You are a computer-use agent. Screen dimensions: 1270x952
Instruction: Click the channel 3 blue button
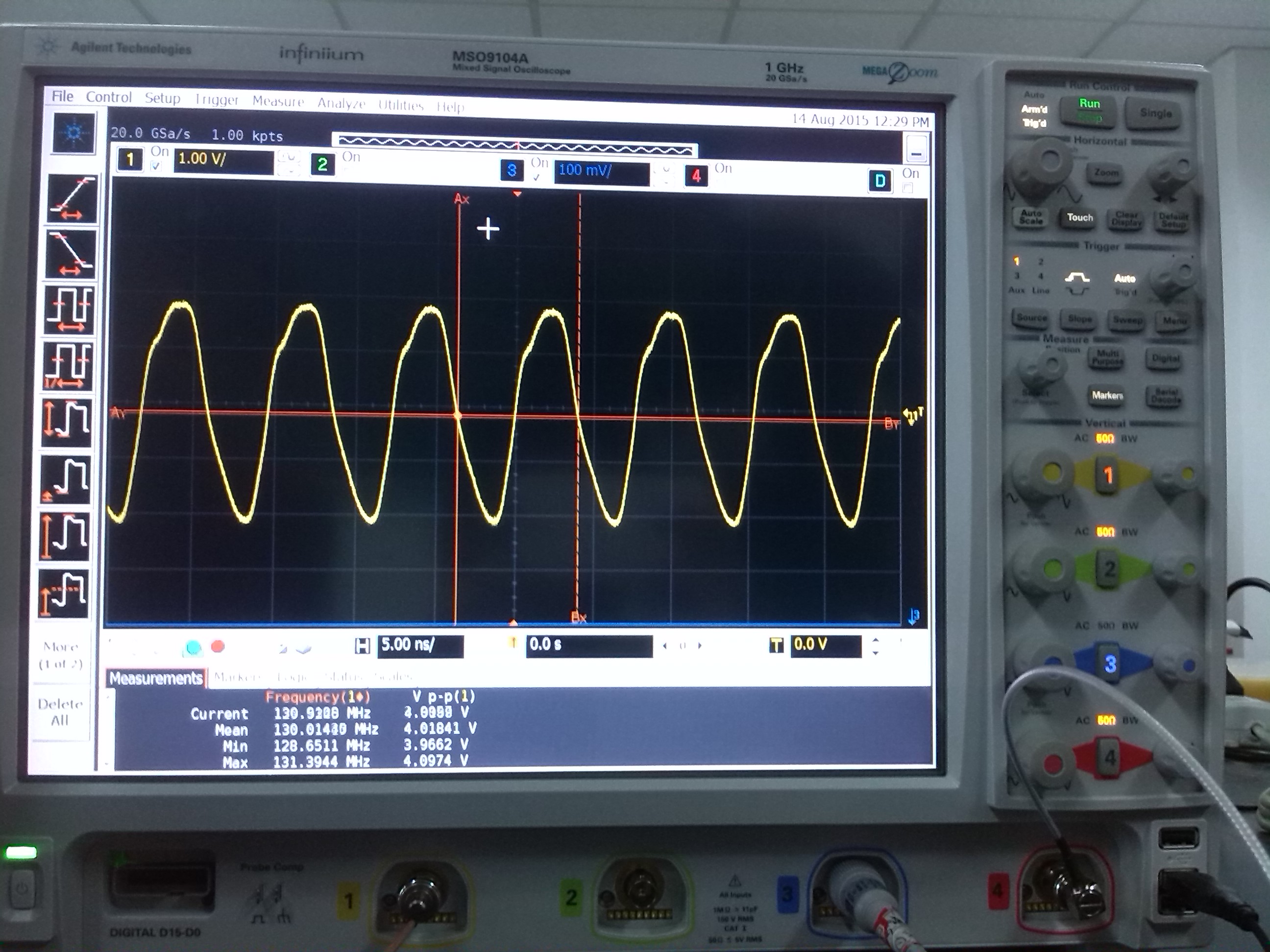pyautogui.click(x=511, y=170)
